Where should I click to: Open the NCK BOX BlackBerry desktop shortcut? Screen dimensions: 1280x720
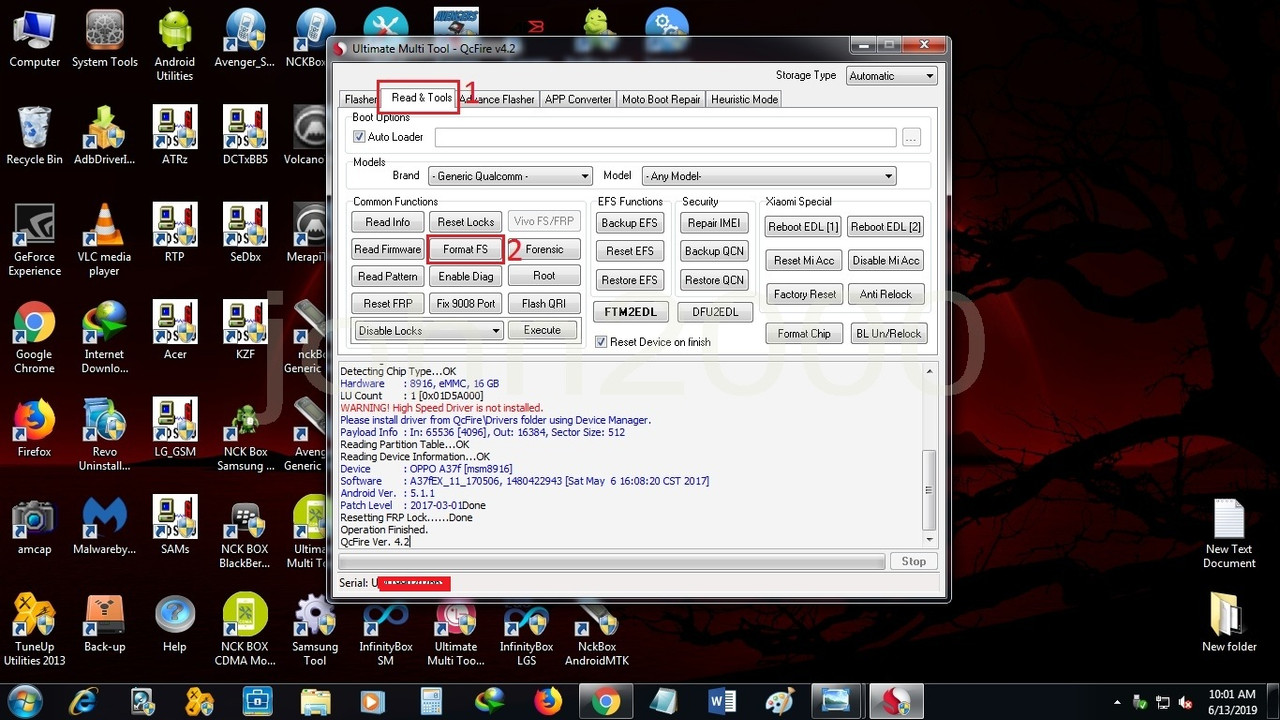(245, 532)
